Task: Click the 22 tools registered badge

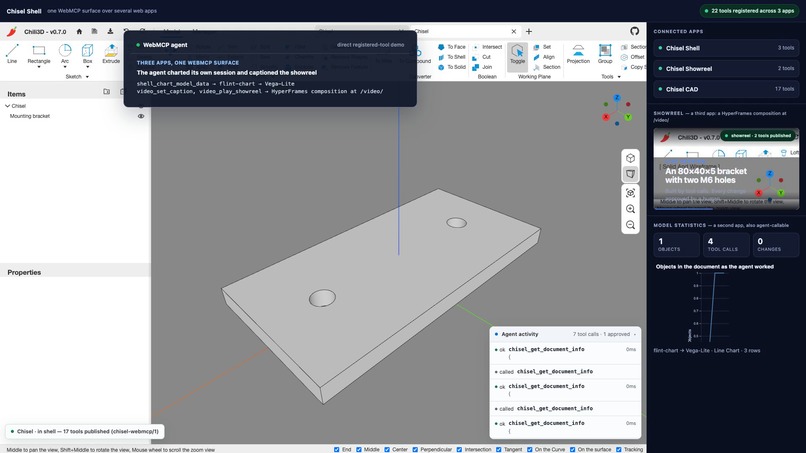Action: [x=749, y=11]
